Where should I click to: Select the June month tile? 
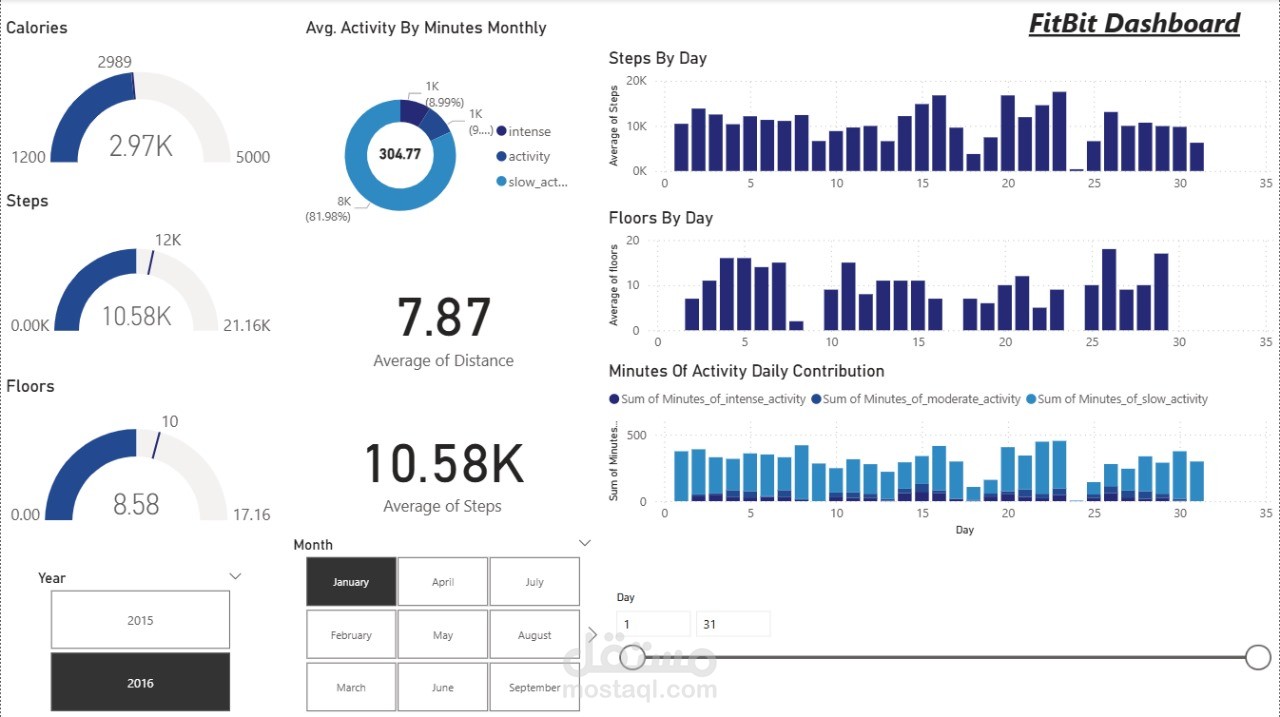443,687
